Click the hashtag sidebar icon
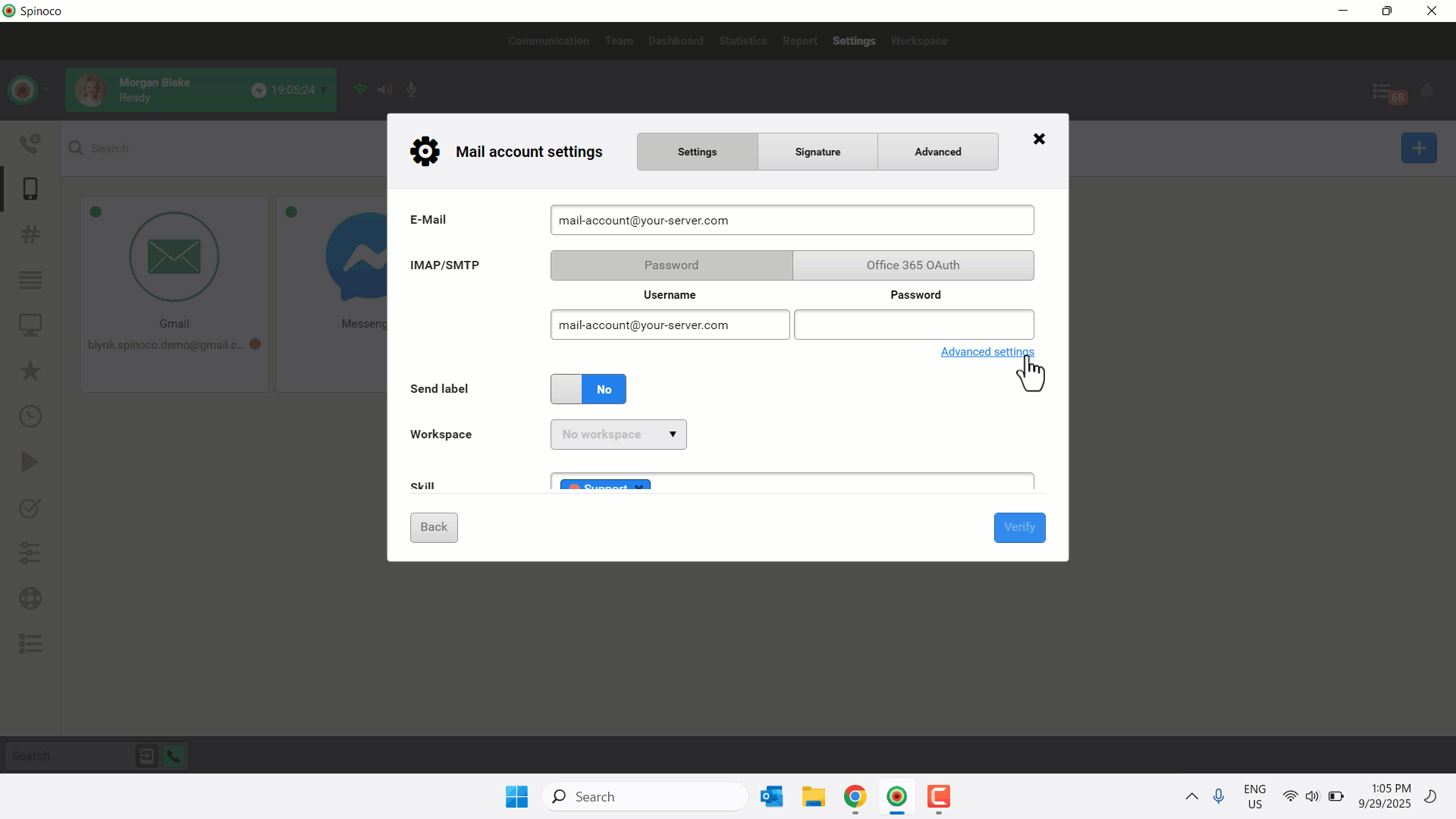 point(30,234)
